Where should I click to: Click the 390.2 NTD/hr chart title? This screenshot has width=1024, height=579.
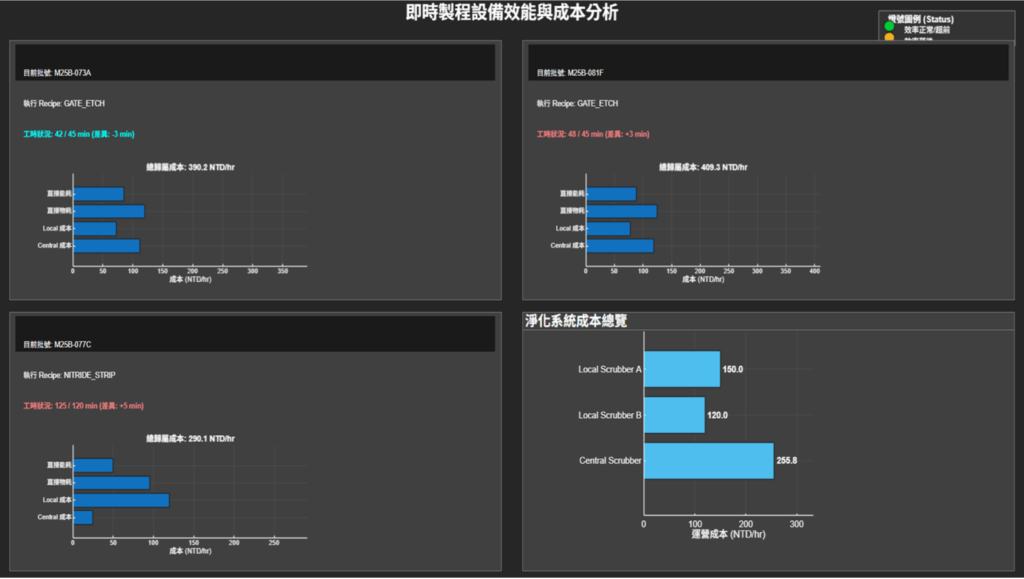click(190, 167)
